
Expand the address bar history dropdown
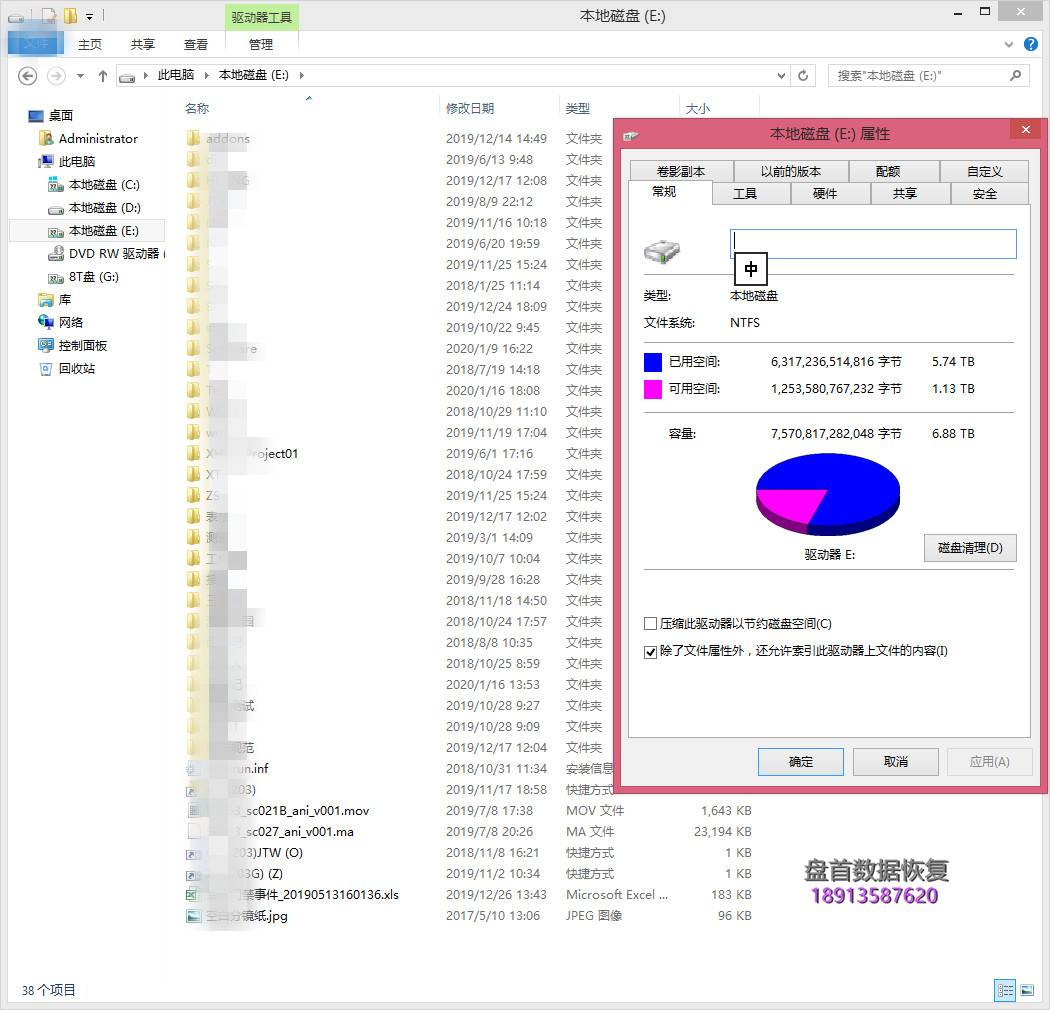(x=781, y=76)
